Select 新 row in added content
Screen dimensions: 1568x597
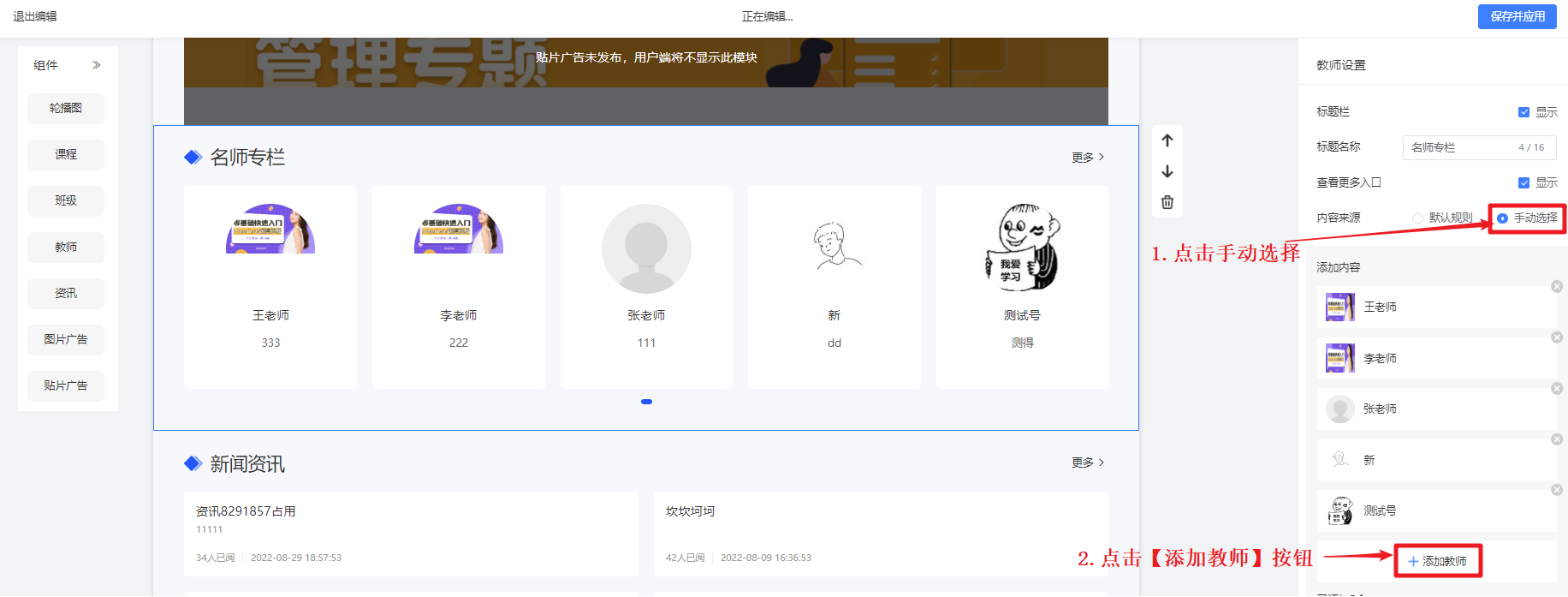[x=1436, y=460]
